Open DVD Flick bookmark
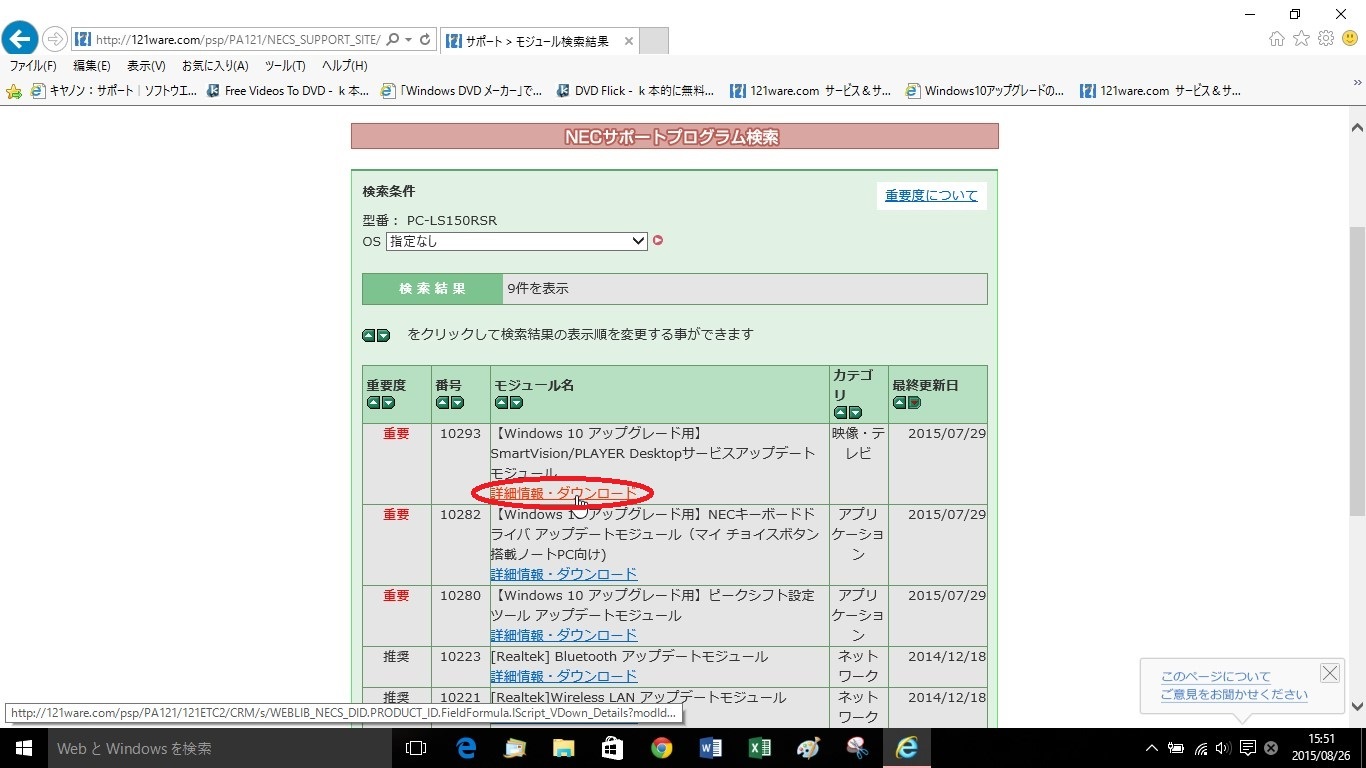Image resolution: width=1366 pixels, height=768 pixels. pos(636,90)
